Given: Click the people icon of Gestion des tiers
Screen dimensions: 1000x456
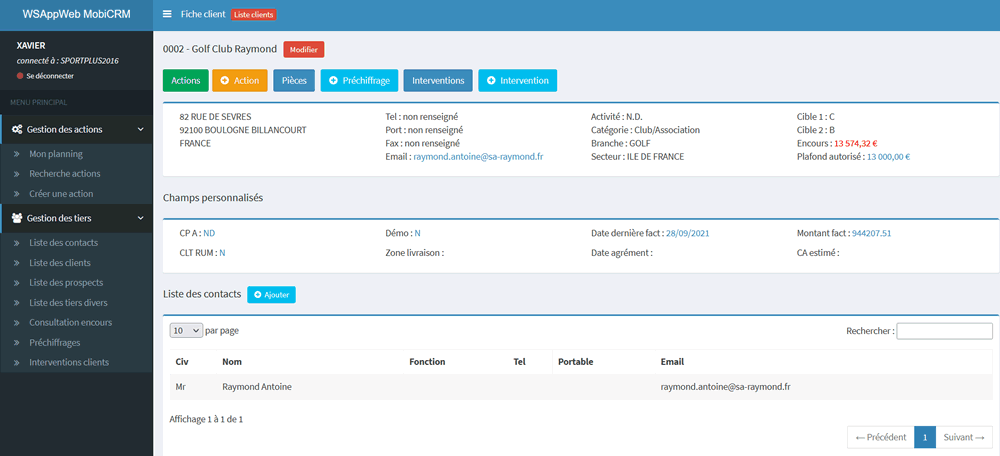Looking at the screenshot, I should [x=17, y=218].
